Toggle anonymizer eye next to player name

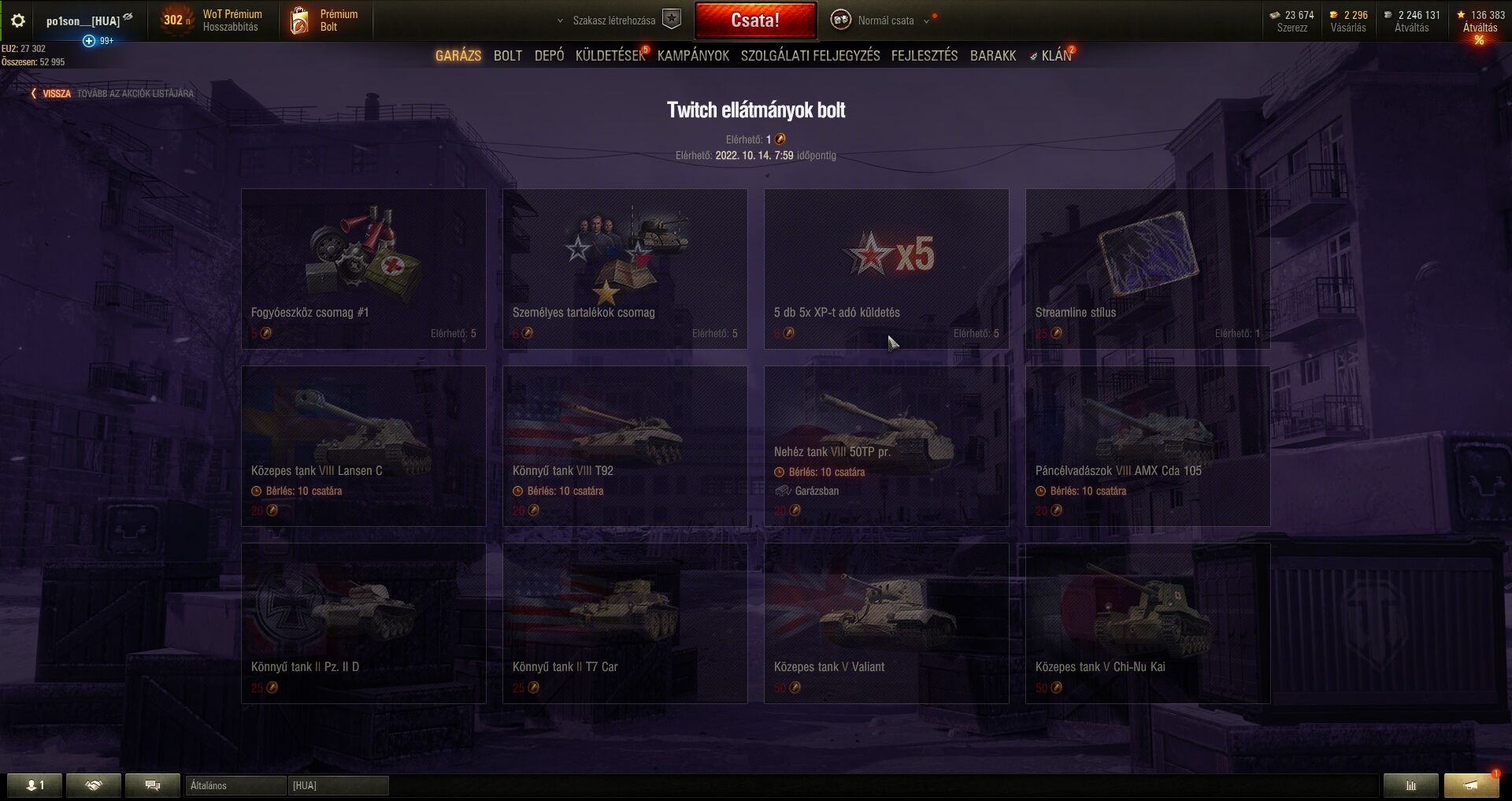click(128, 17)
